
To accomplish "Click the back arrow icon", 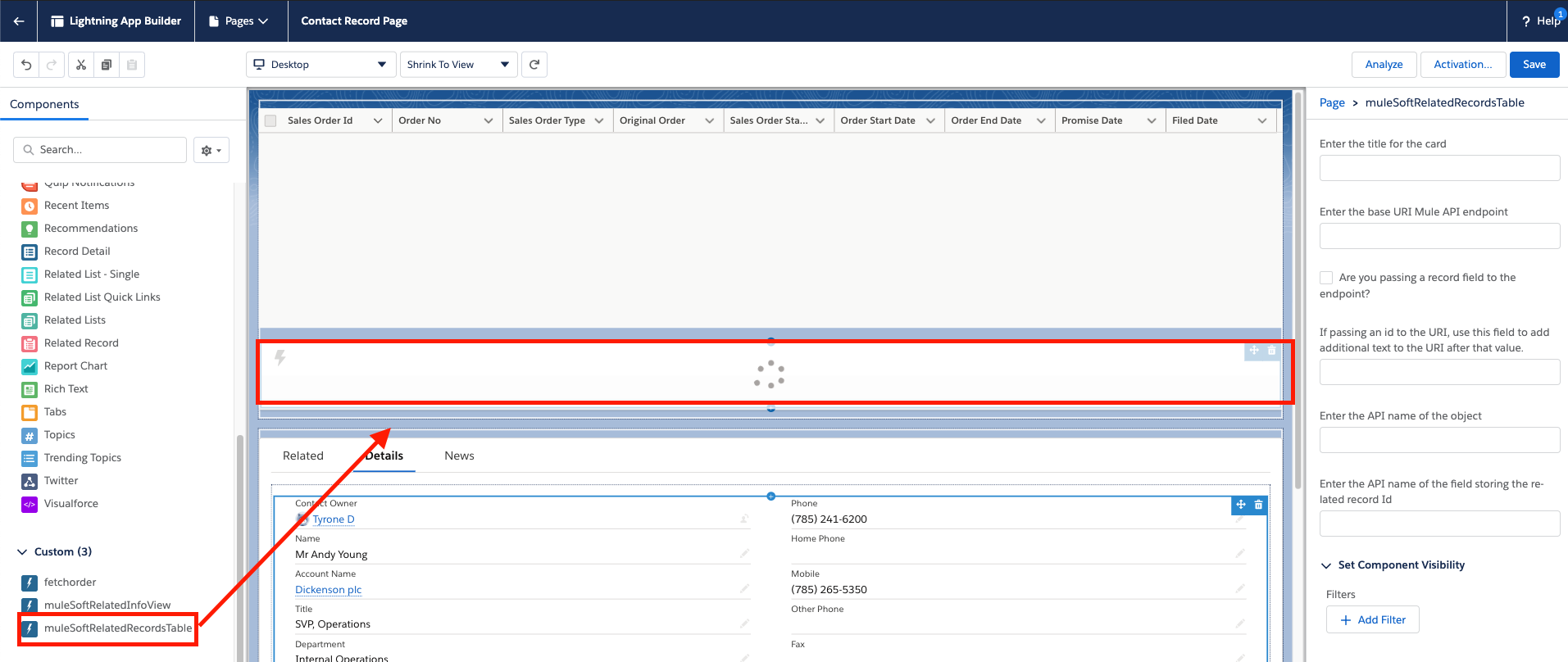I will (x=19, y=21).
